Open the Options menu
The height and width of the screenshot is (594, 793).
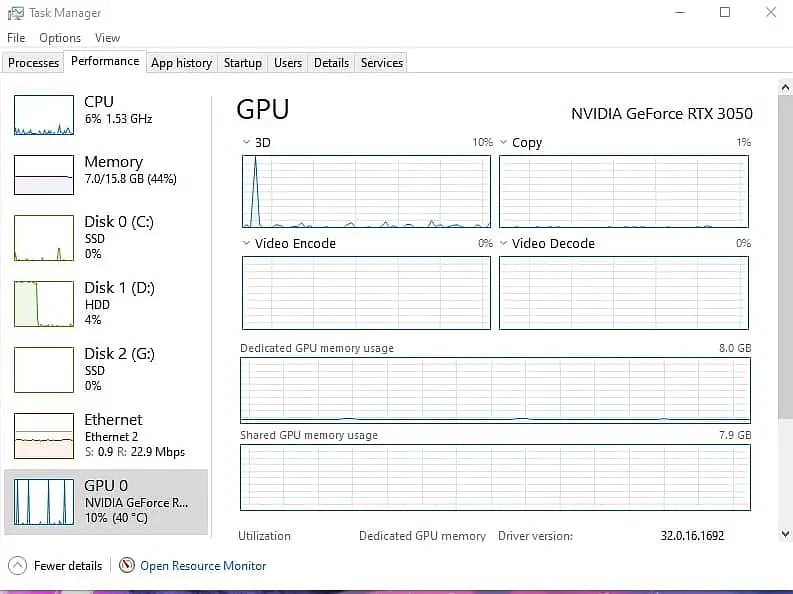pyautogui.click(x=60, y=38)
